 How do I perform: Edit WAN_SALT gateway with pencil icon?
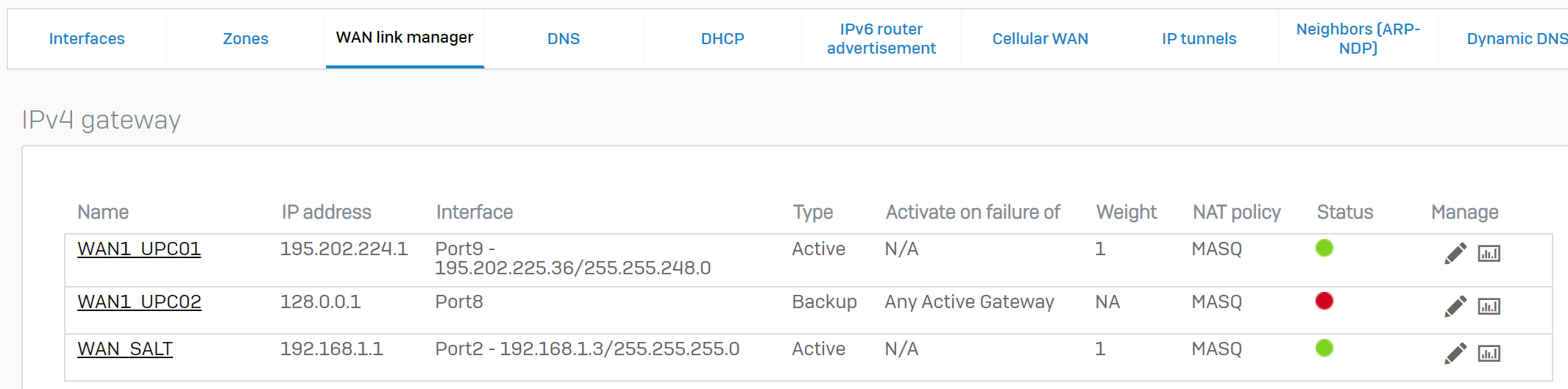coord(1455,354)
